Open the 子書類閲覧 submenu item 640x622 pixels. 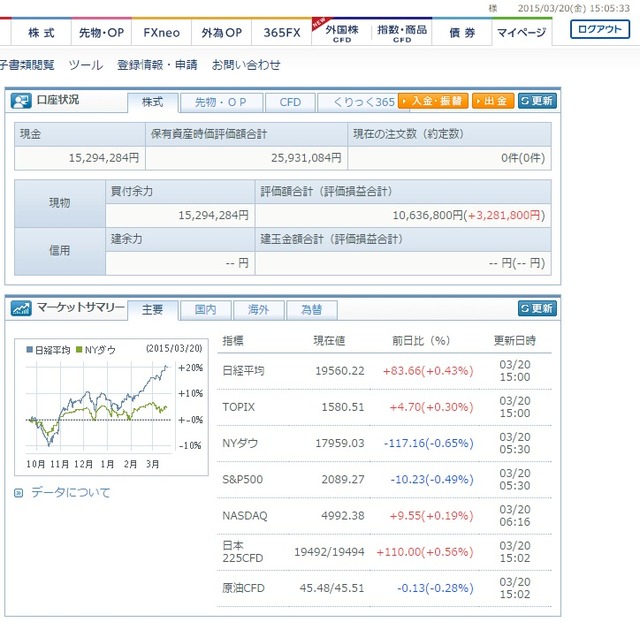point(27,65)
